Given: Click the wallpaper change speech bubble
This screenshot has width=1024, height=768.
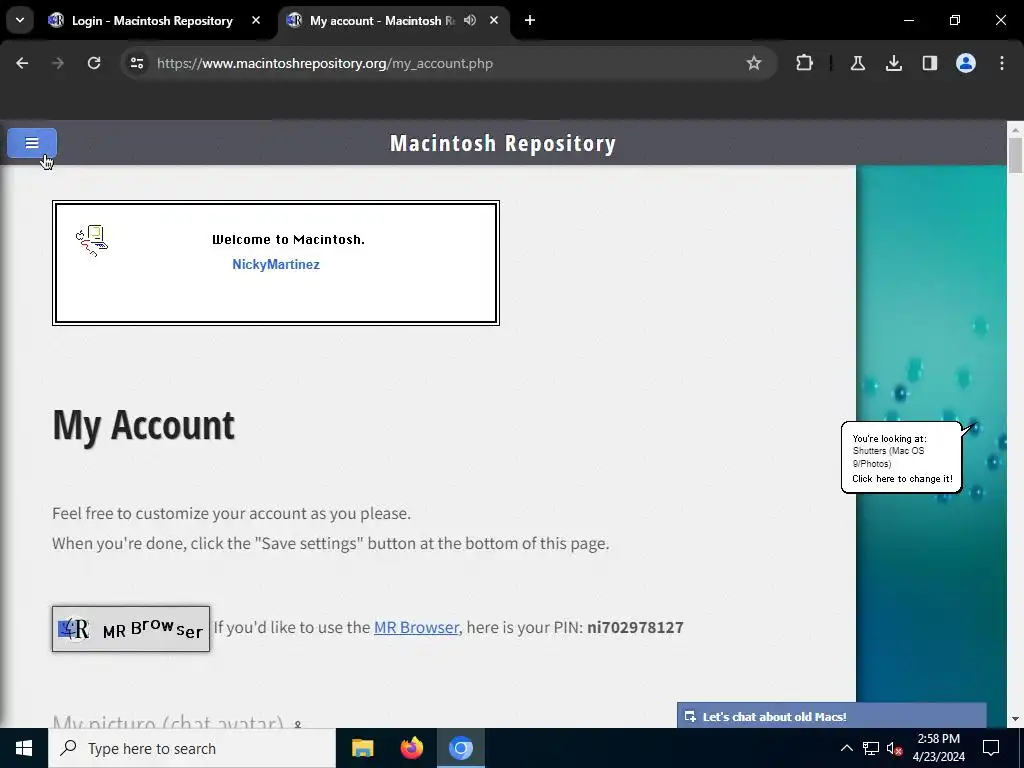Looking at the screenshot, I should click(x=901, y=458).
